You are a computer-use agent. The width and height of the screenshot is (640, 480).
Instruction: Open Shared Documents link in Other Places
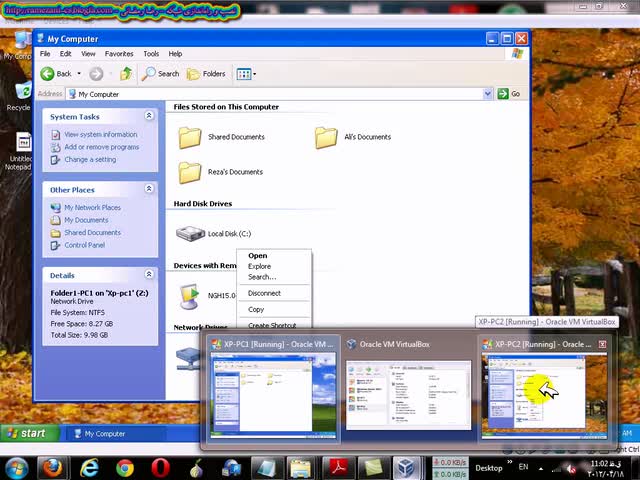click(92, 233)
